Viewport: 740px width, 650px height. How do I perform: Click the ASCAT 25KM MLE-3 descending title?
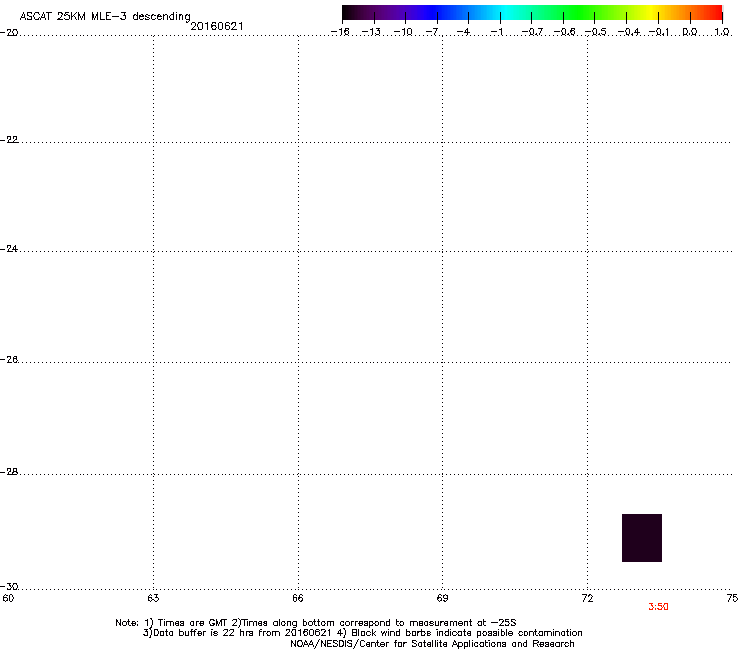point(105,17)
